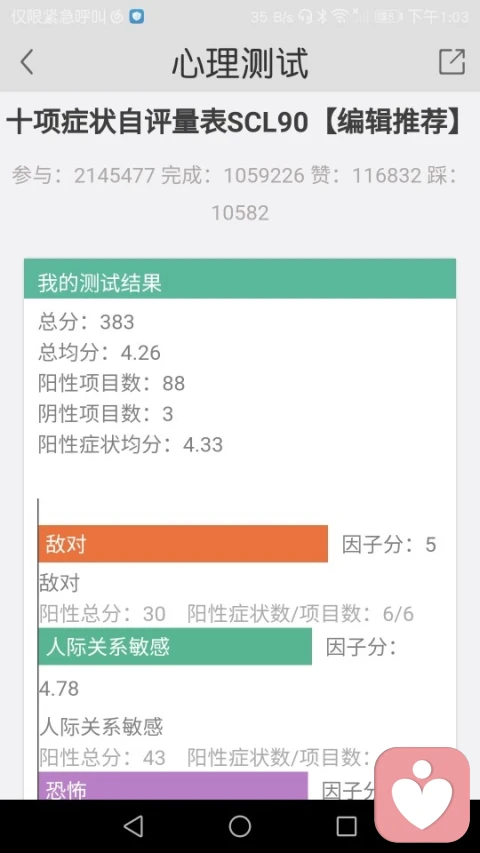Open the share icon at top right
Image resolution: width=480 pixels, height=853 pixels.
click(452, 61)
